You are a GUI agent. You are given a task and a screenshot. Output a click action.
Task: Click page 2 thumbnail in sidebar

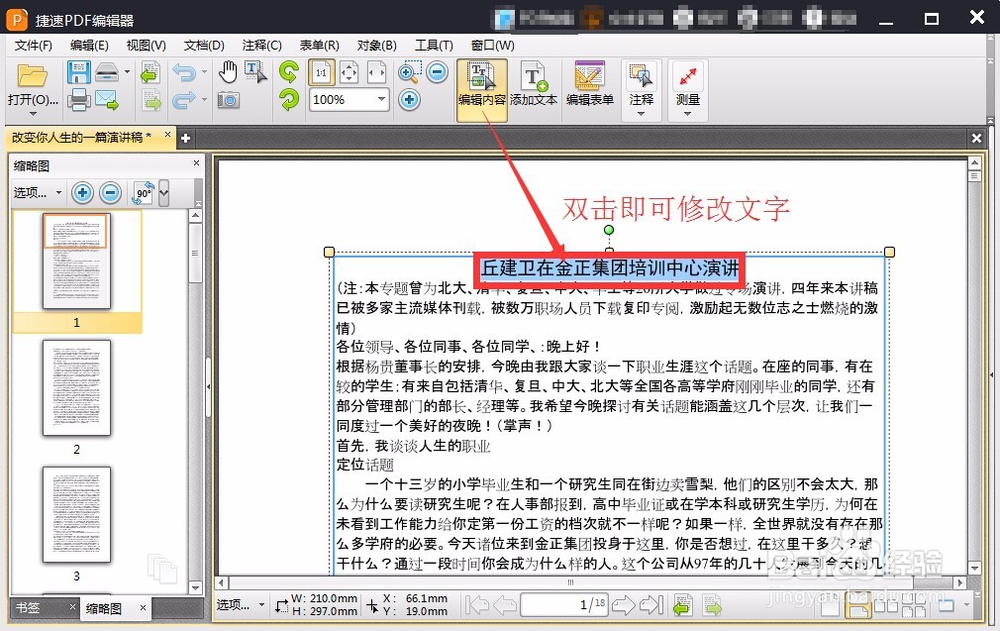[75, 388]
